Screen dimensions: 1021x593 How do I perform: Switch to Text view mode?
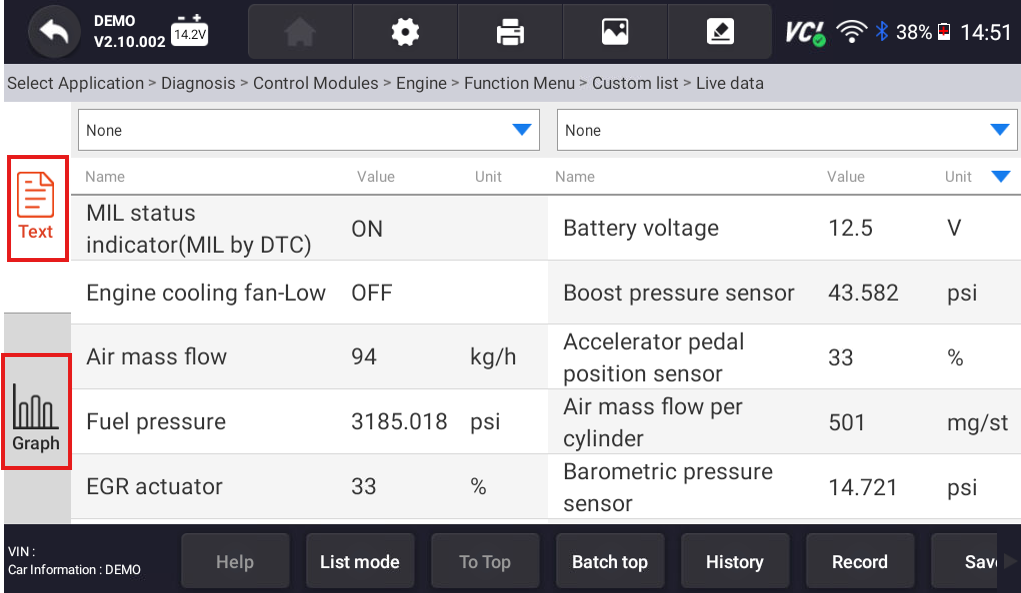click(x=37, y=208)
